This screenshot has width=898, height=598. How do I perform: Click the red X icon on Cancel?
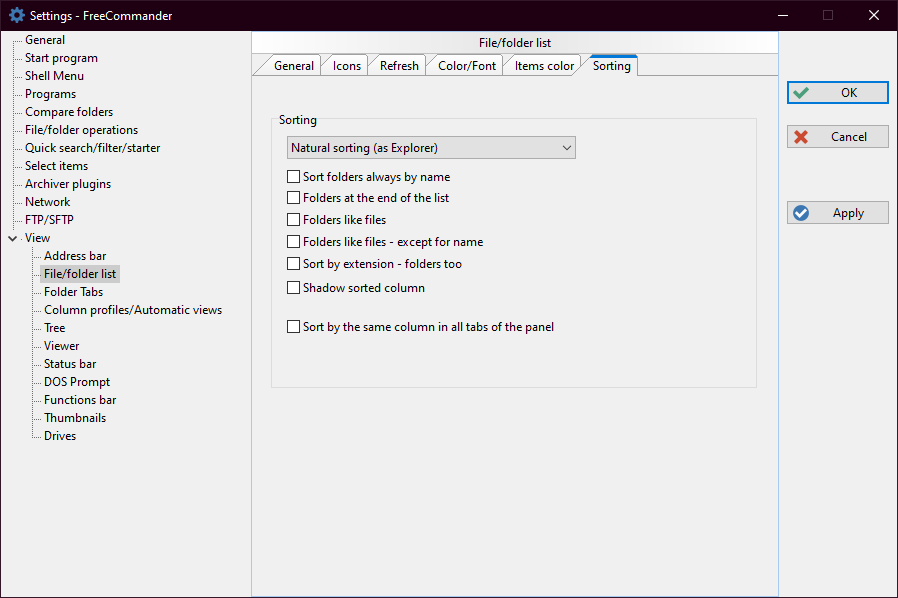click(801, 137)
